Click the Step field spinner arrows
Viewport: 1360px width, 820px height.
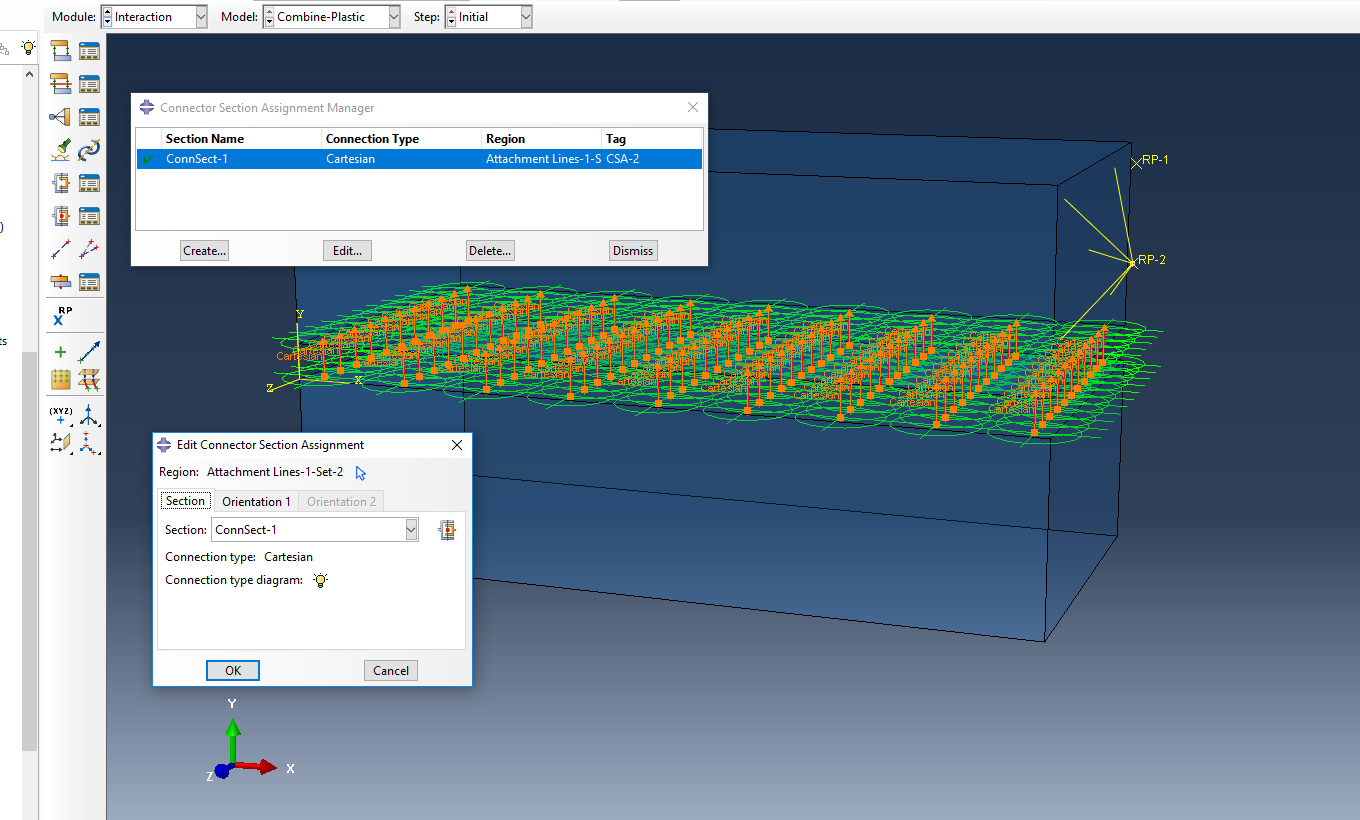point(451,17)
